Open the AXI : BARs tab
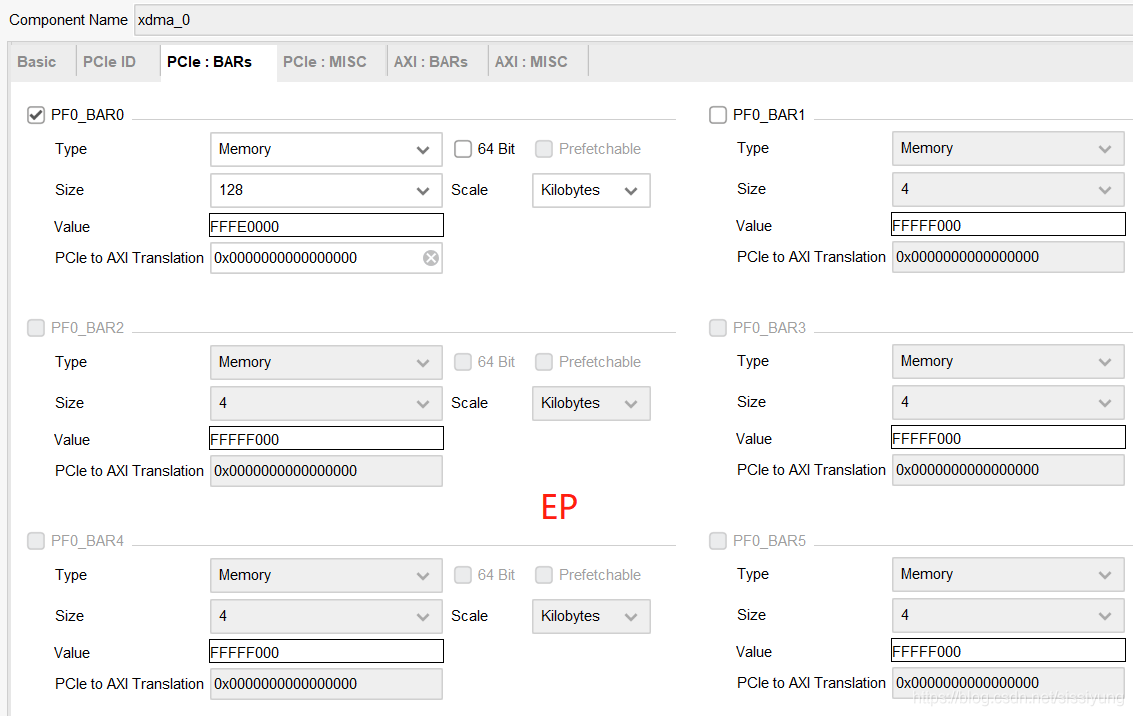This screenshot has height=716, width=1133. coord(431,62)
